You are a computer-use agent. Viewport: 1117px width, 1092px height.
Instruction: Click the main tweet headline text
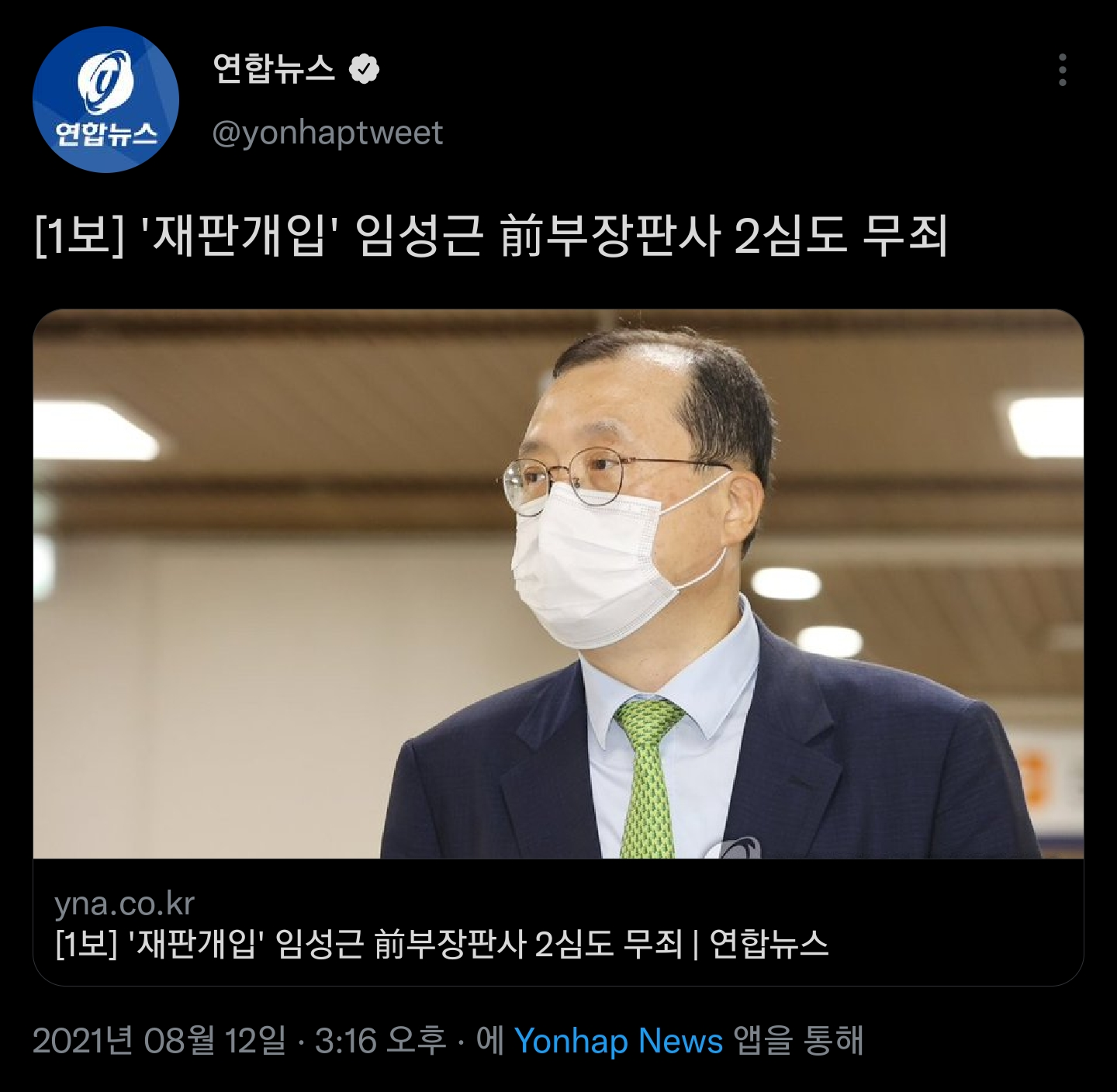pos(491,237)
